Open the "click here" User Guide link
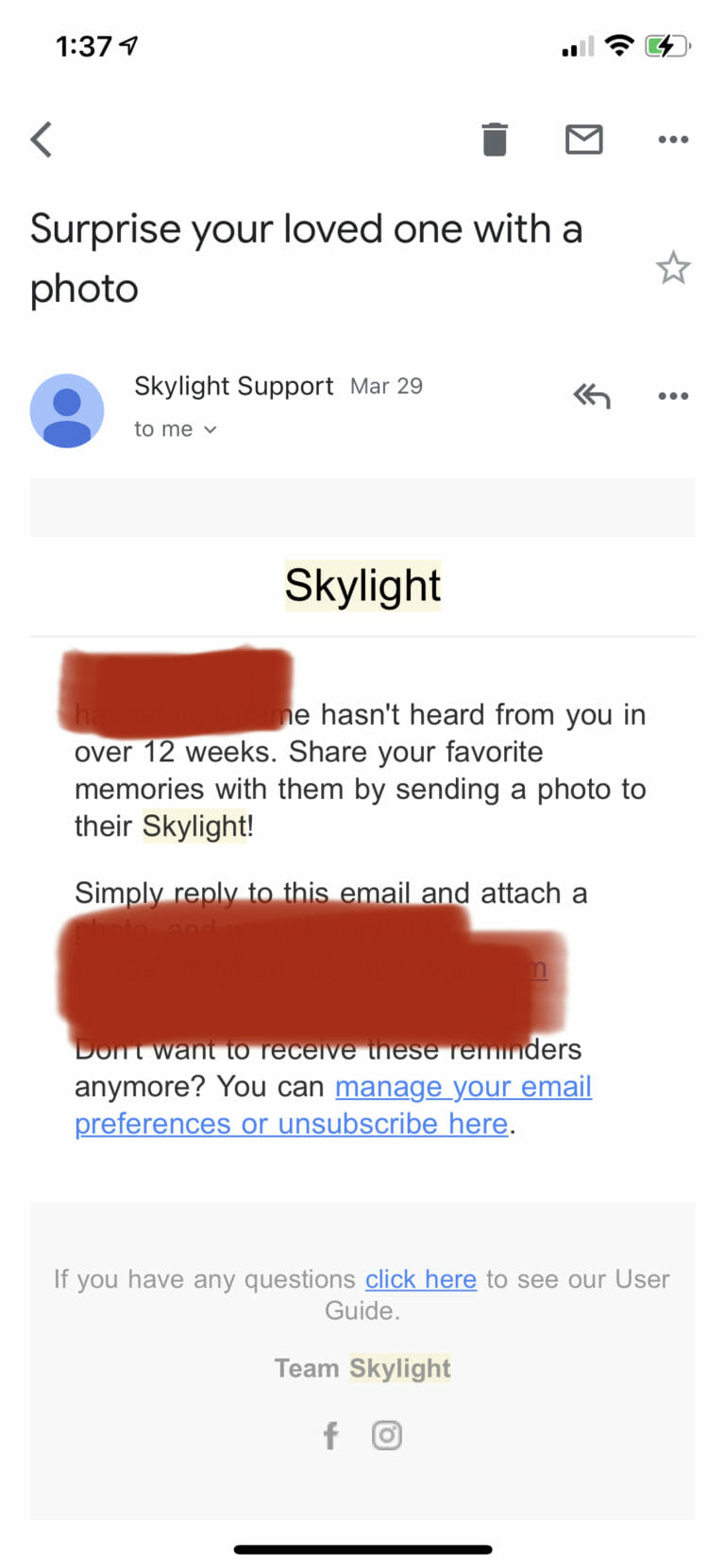725x1568 pixels. click(420, 1279)
